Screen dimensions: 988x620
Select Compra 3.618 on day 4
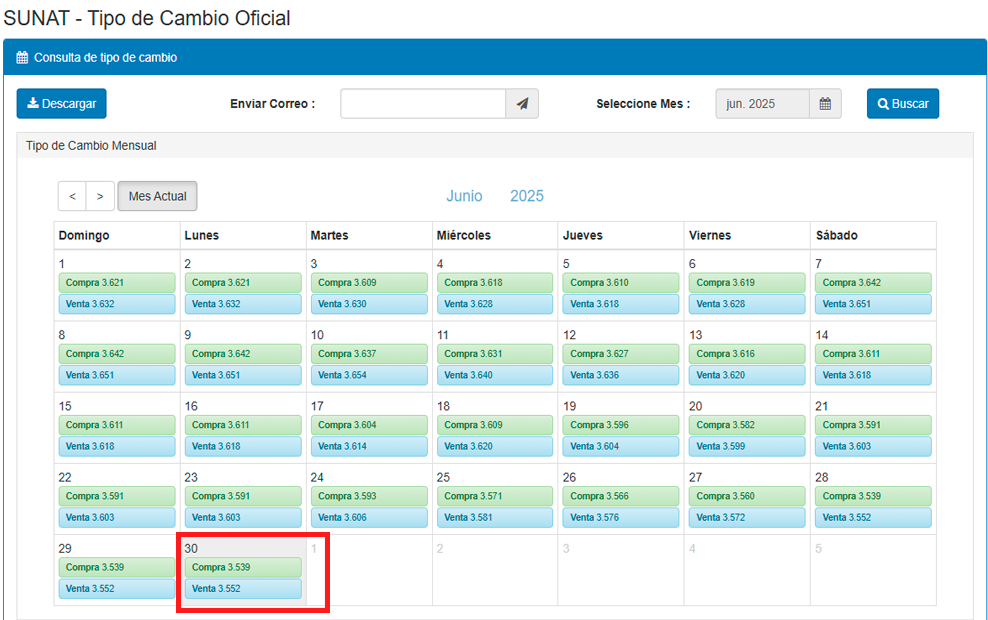coord(495,282)
